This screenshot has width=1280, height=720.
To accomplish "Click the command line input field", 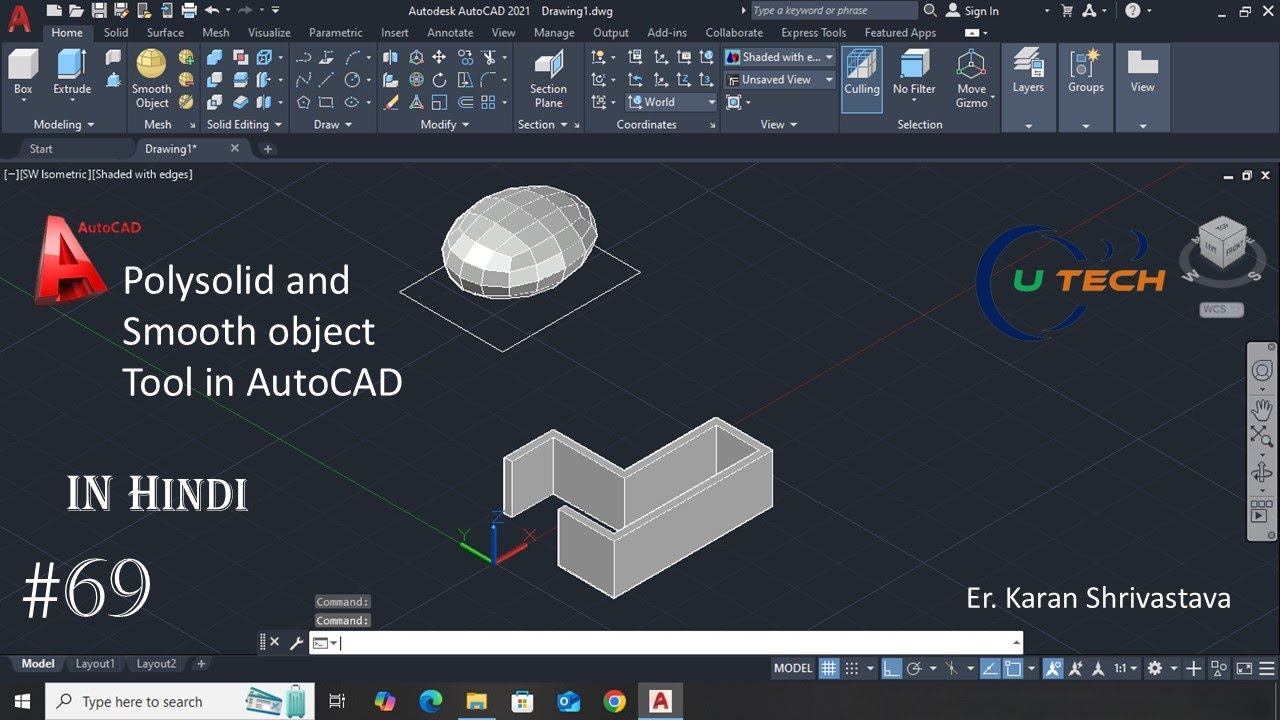I will (666, 643).
